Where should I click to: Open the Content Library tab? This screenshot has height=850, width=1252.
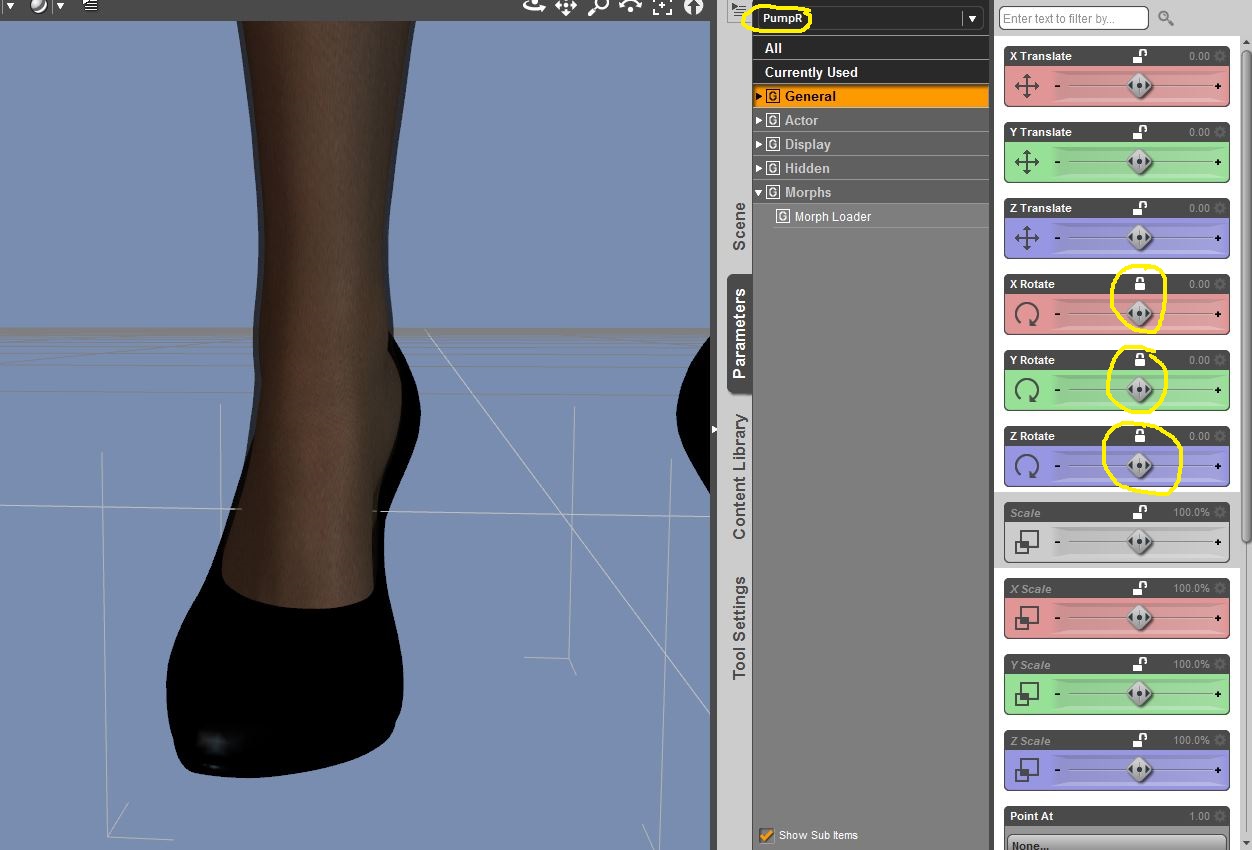pyautogui.click(x=739, y=476)
